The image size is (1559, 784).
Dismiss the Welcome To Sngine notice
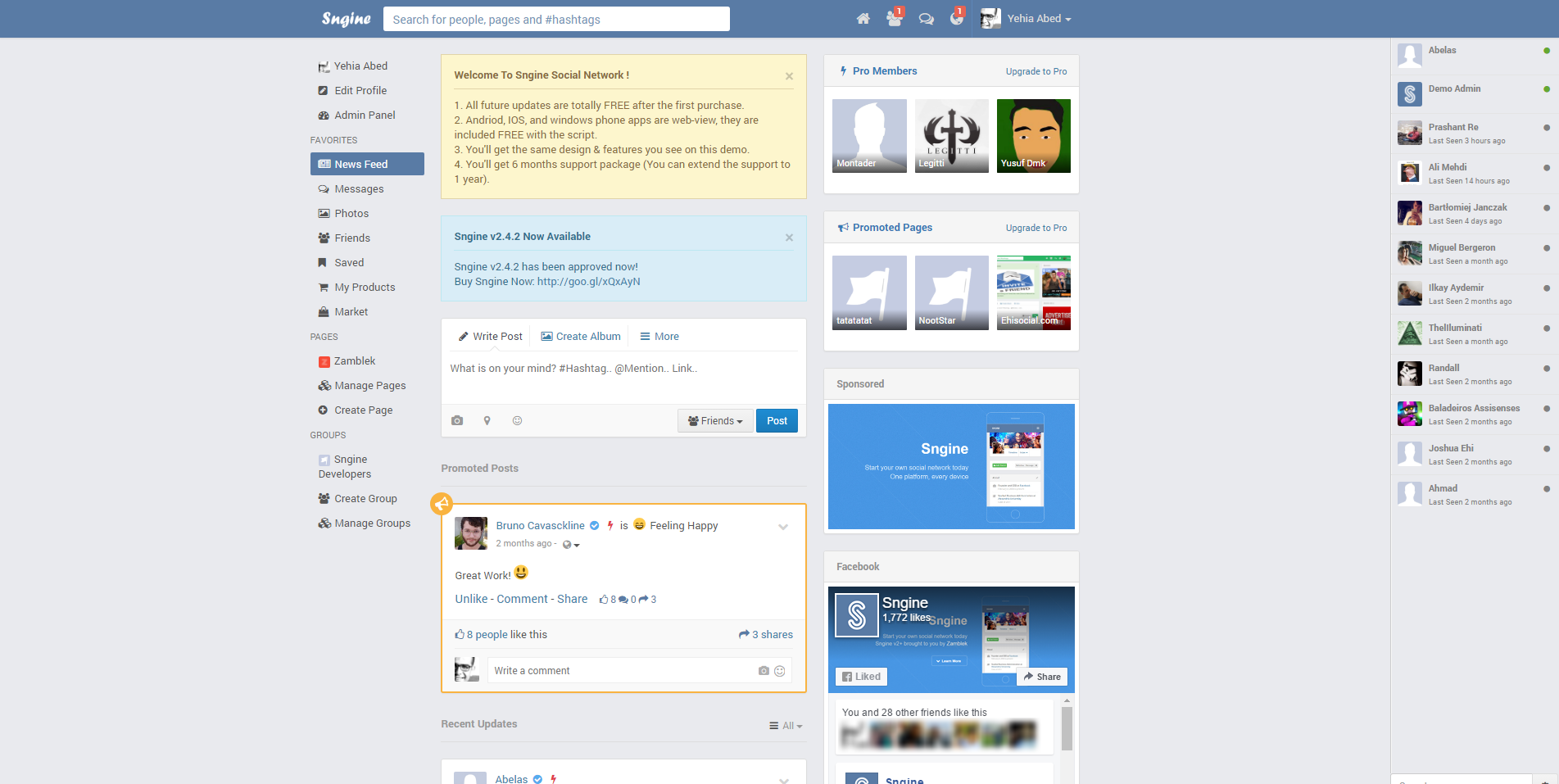(x=789, y=76)
